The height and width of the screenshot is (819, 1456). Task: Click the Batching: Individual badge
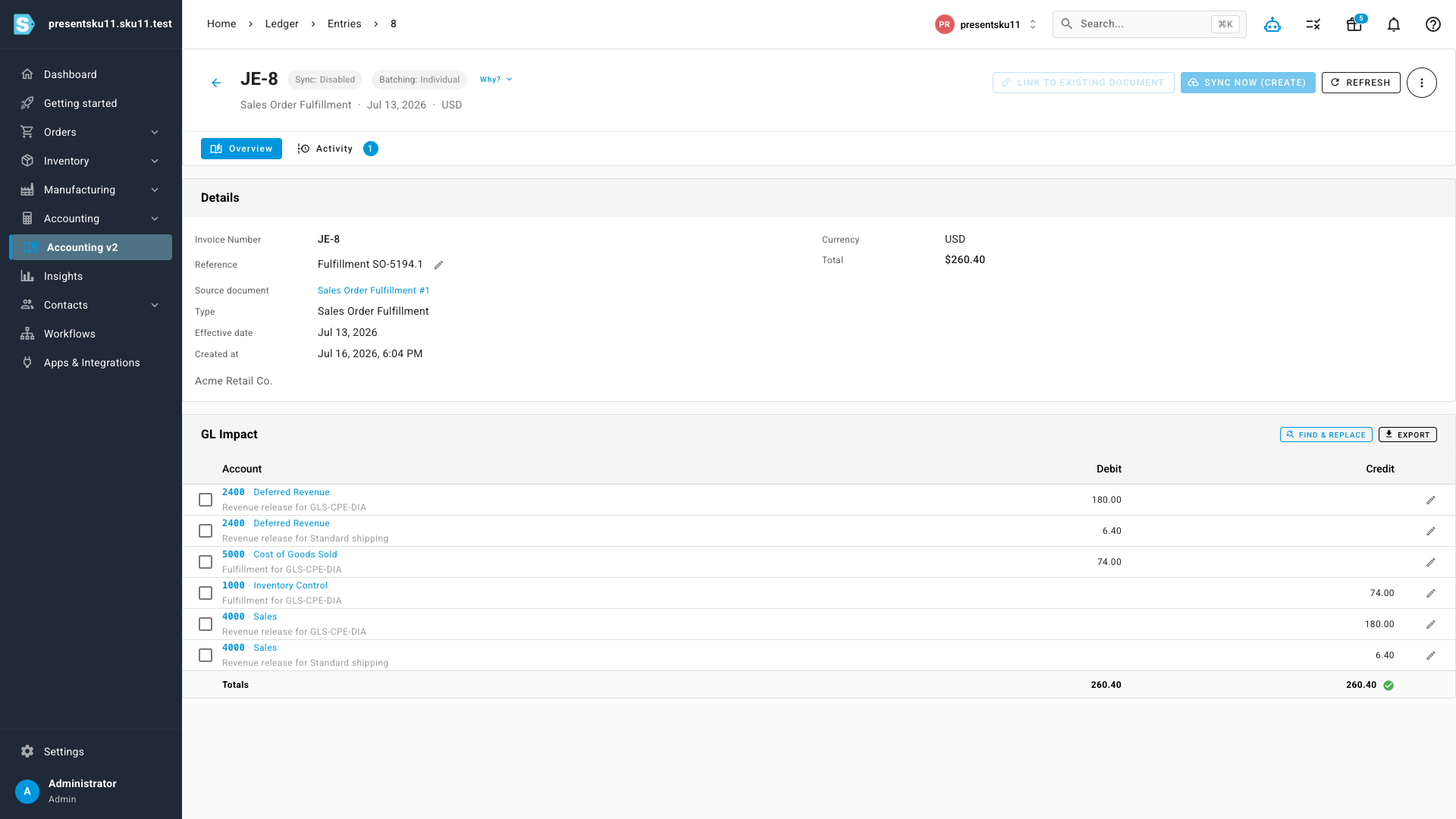[x=419, y=80]
